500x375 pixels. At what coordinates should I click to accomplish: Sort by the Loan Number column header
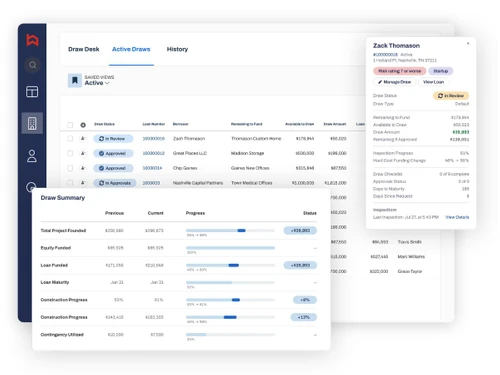pyautogui.click(x=154, y=124)
